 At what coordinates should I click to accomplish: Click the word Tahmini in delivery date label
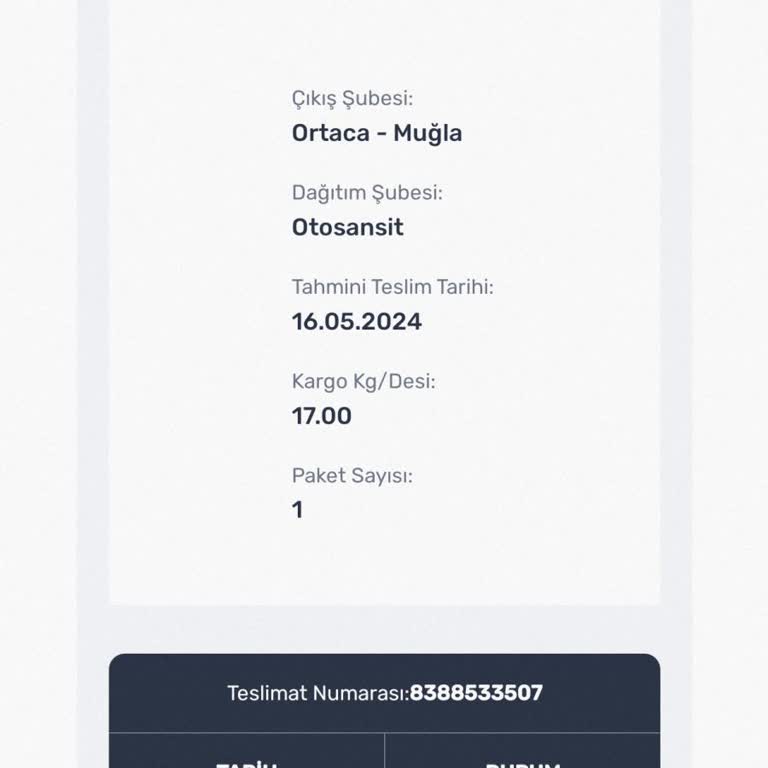[x=329, y=287]
